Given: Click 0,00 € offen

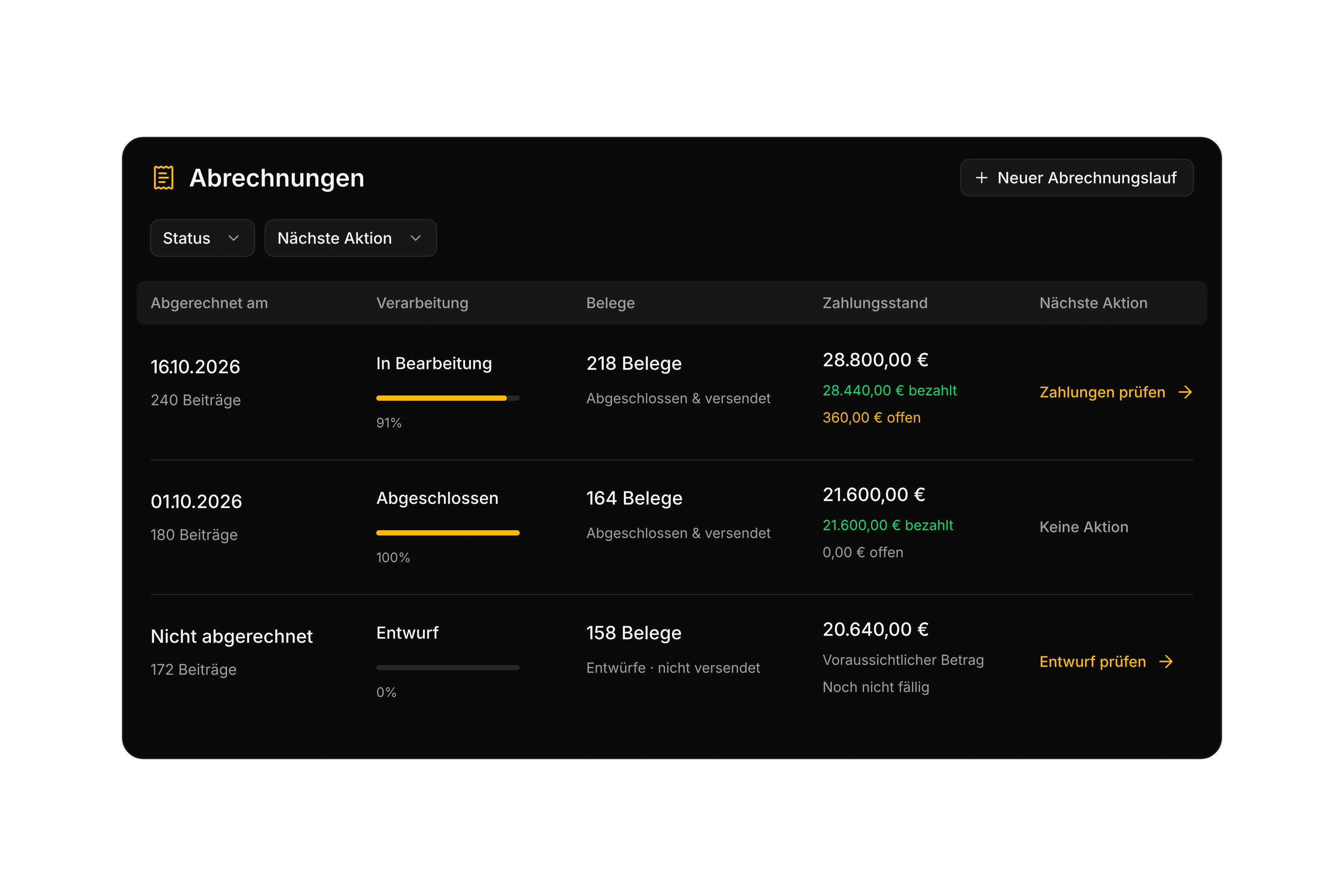Looking at the screenshot, I should [863, 553].
